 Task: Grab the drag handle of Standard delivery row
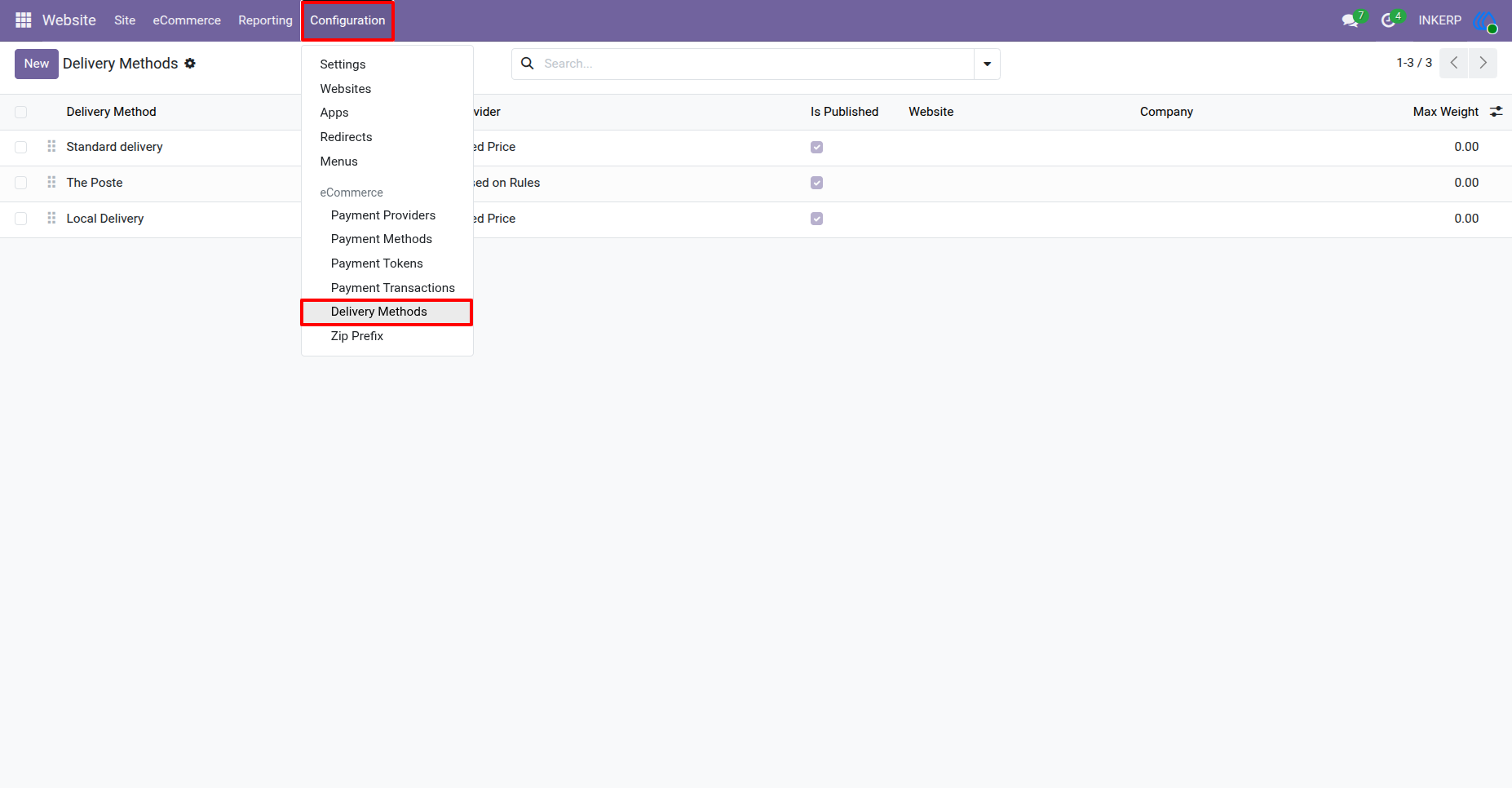51,147
